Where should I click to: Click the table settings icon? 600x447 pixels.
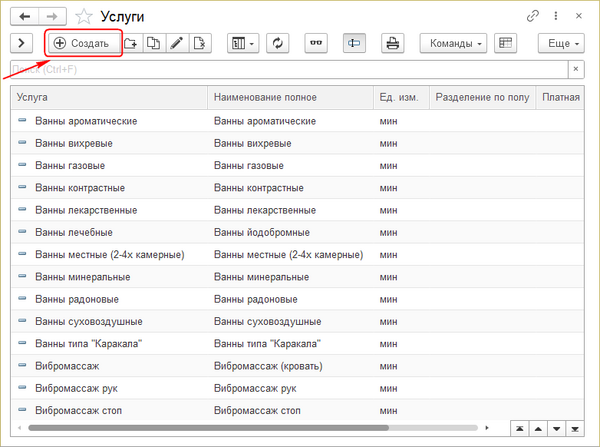coord(505,43)
